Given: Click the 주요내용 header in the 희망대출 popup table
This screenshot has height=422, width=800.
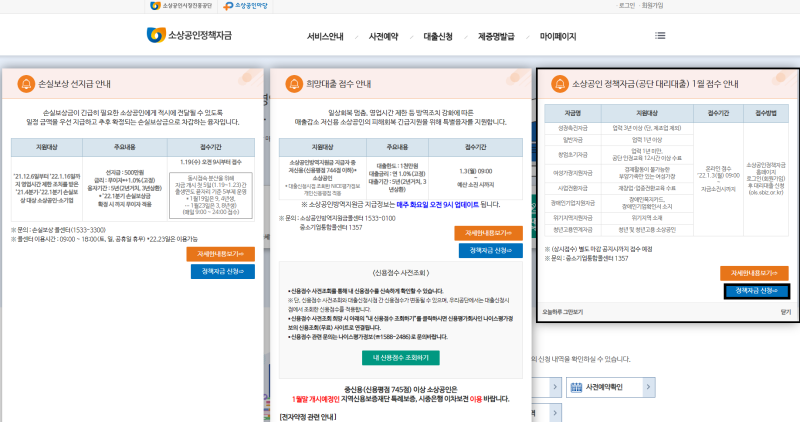Looking at the screenshot, I should (397, 147).
